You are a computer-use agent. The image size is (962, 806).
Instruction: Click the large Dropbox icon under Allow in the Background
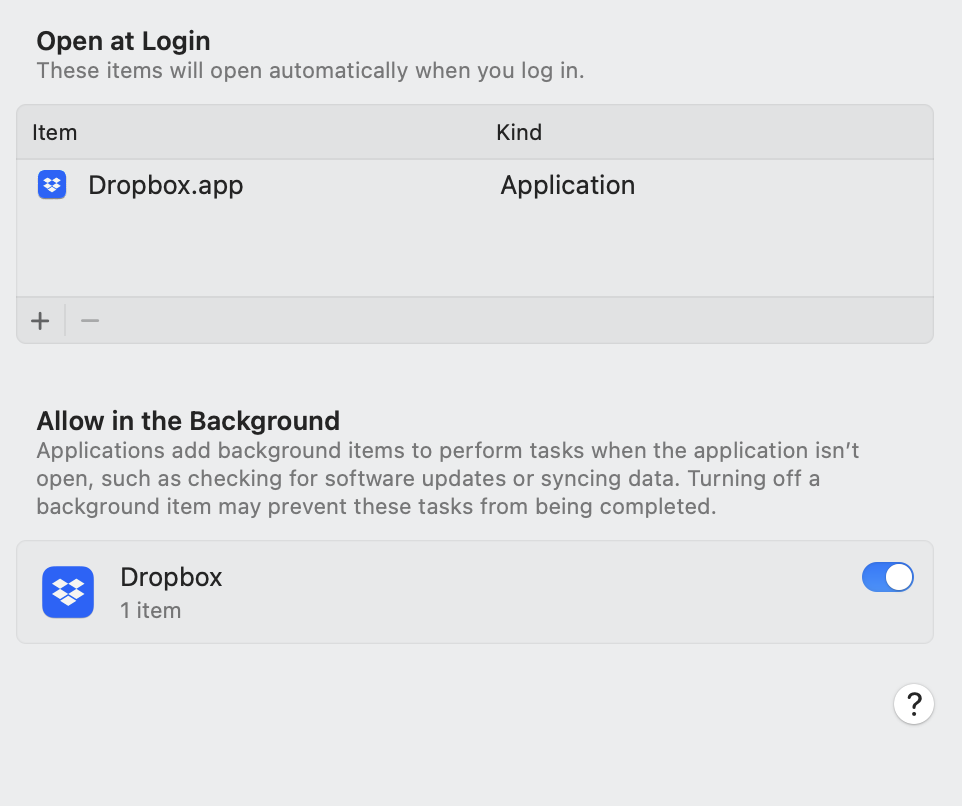68,592
